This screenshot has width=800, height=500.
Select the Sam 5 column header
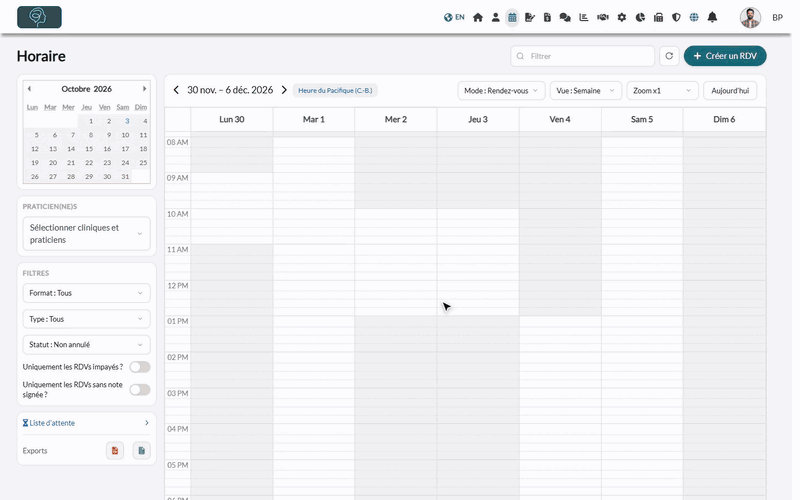[642, 119]
